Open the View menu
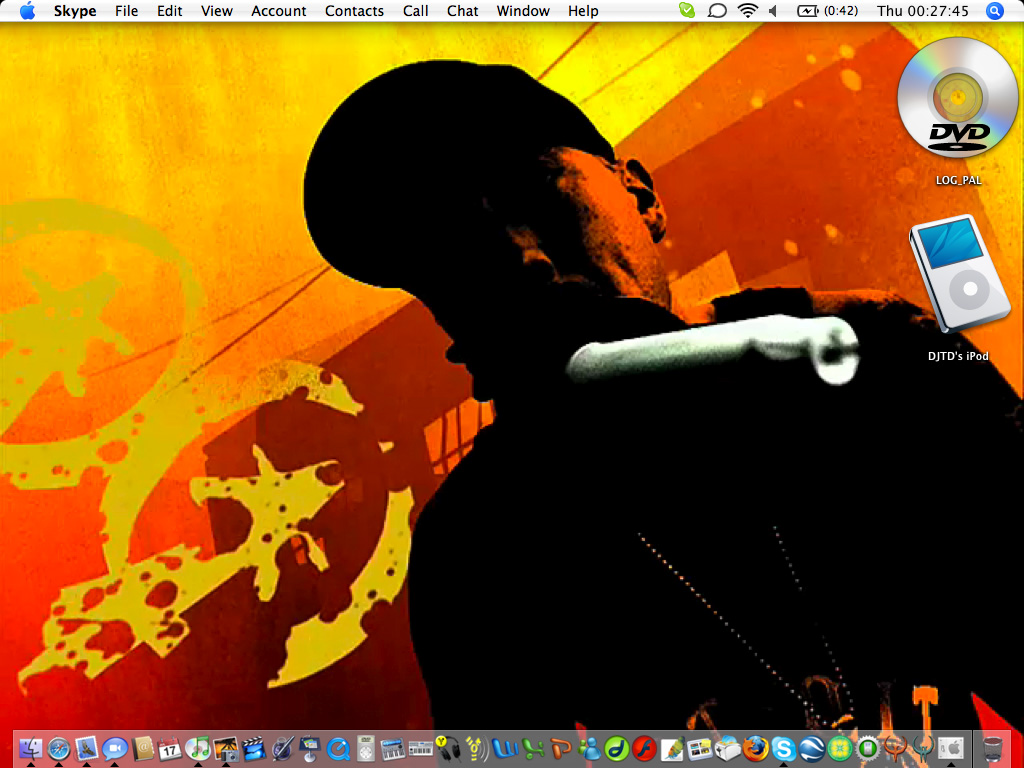This screenshot has height=768, width=1024. [217, 11]
